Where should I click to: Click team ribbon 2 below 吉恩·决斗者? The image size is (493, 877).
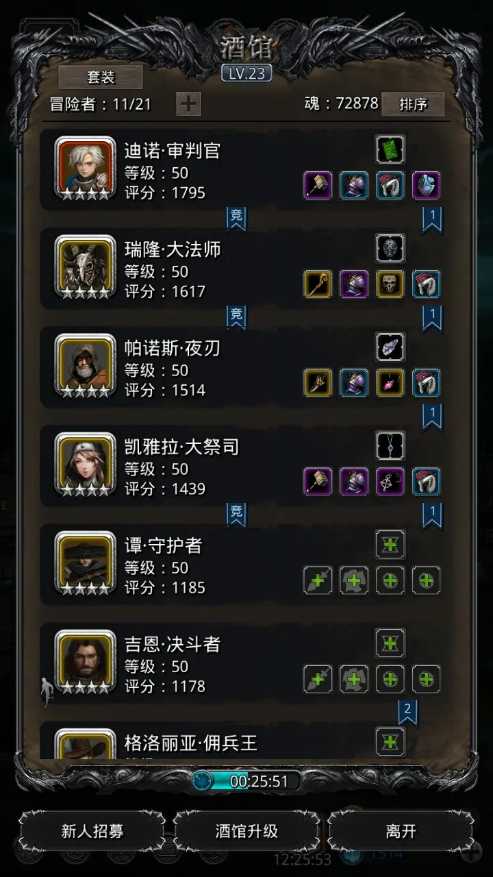[407, 712]
